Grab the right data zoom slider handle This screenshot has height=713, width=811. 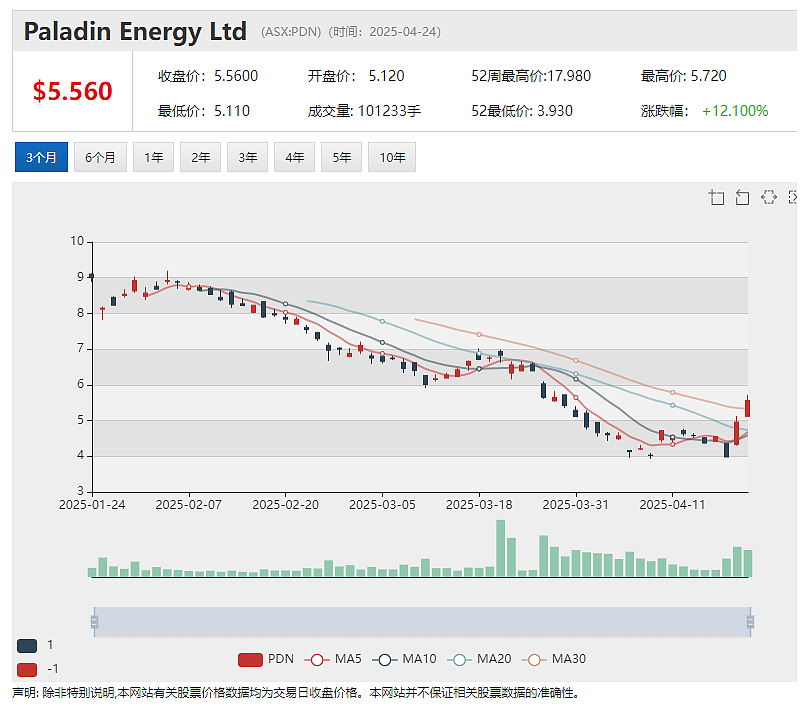coord(750,621)
